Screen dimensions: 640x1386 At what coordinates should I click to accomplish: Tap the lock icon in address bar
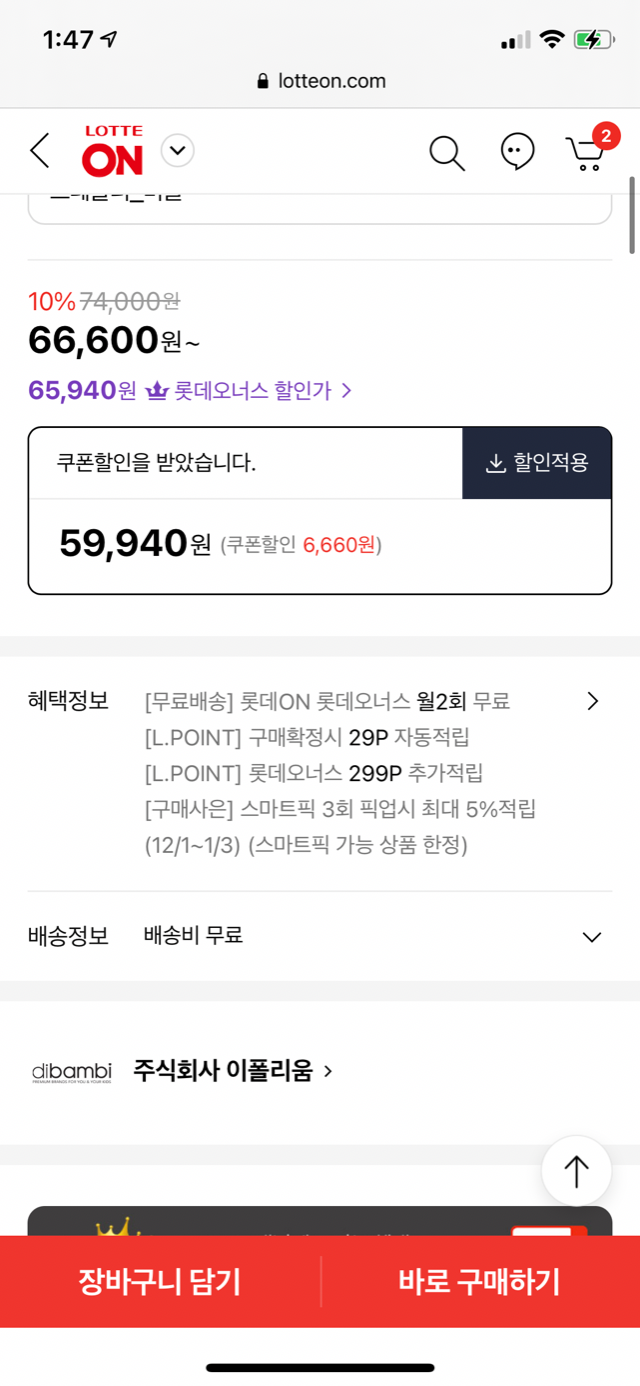[264, 81]
